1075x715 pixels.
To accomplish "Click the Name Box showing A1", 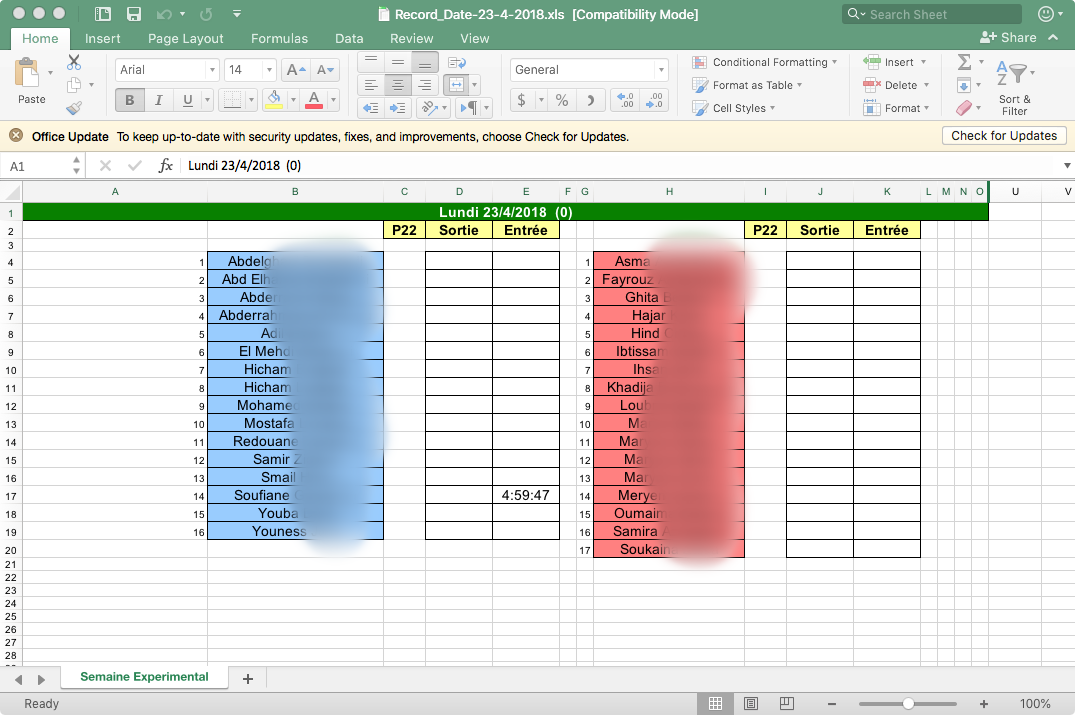I will [36, 166].
